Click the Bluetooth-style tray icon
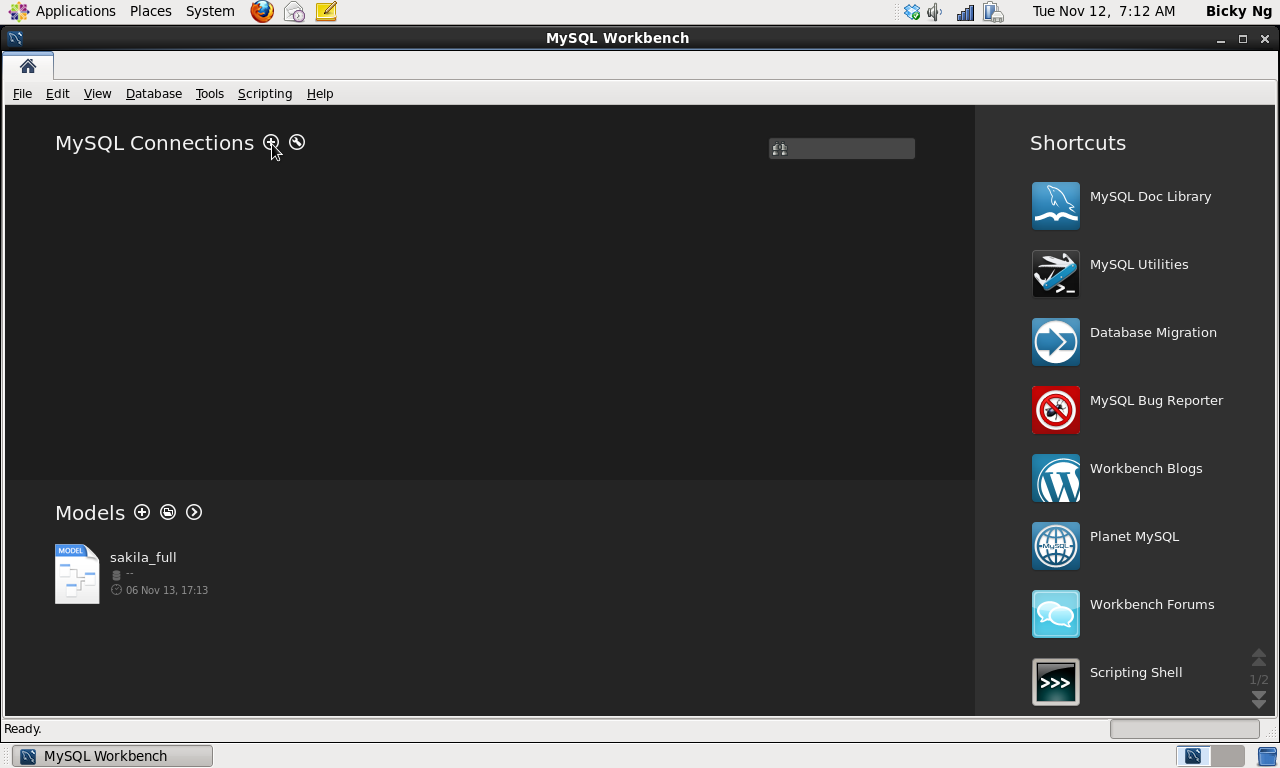The height and width of the screenshot is (768, 1280). coord(912,12)
